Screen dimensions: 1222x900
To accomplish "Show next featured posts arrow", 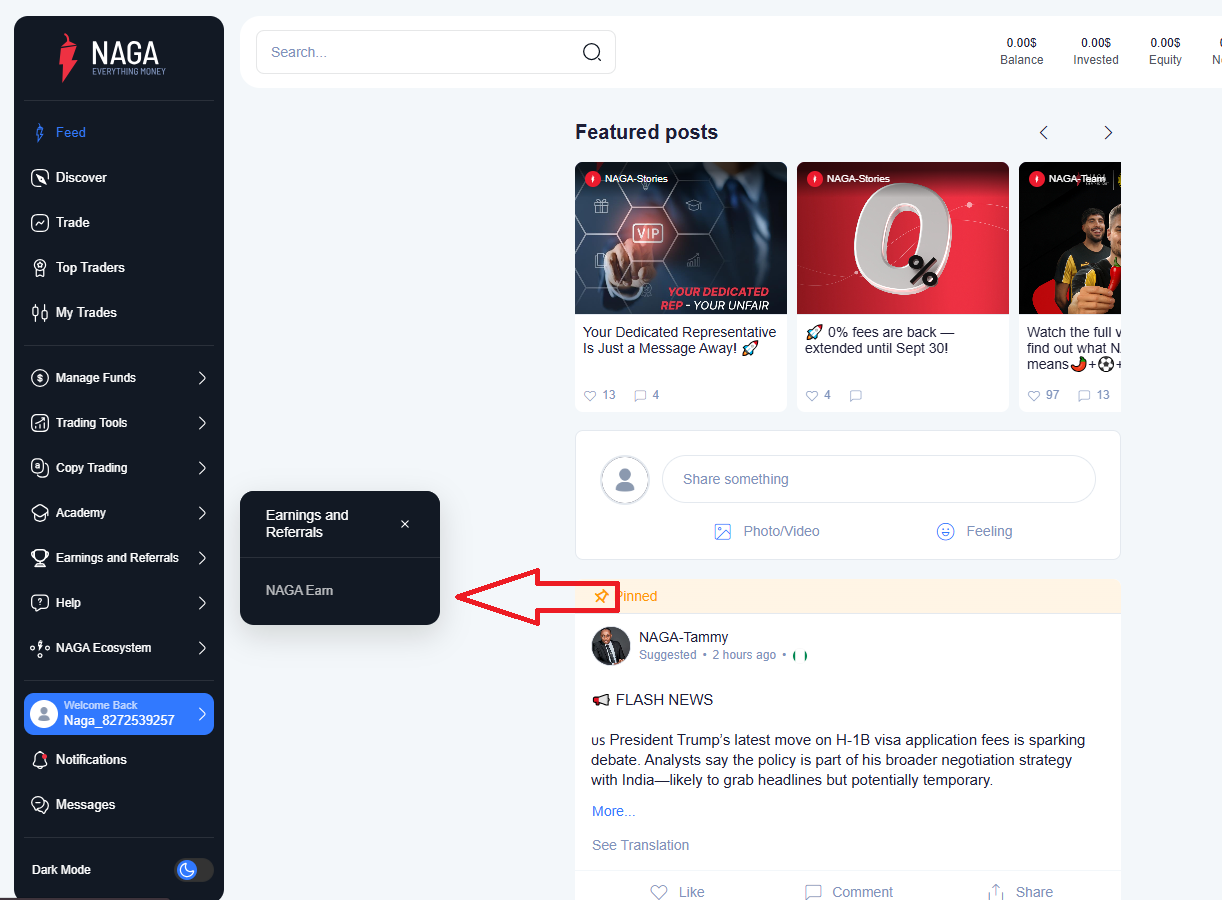I will pyautogui.click(x=1108, y=132).
